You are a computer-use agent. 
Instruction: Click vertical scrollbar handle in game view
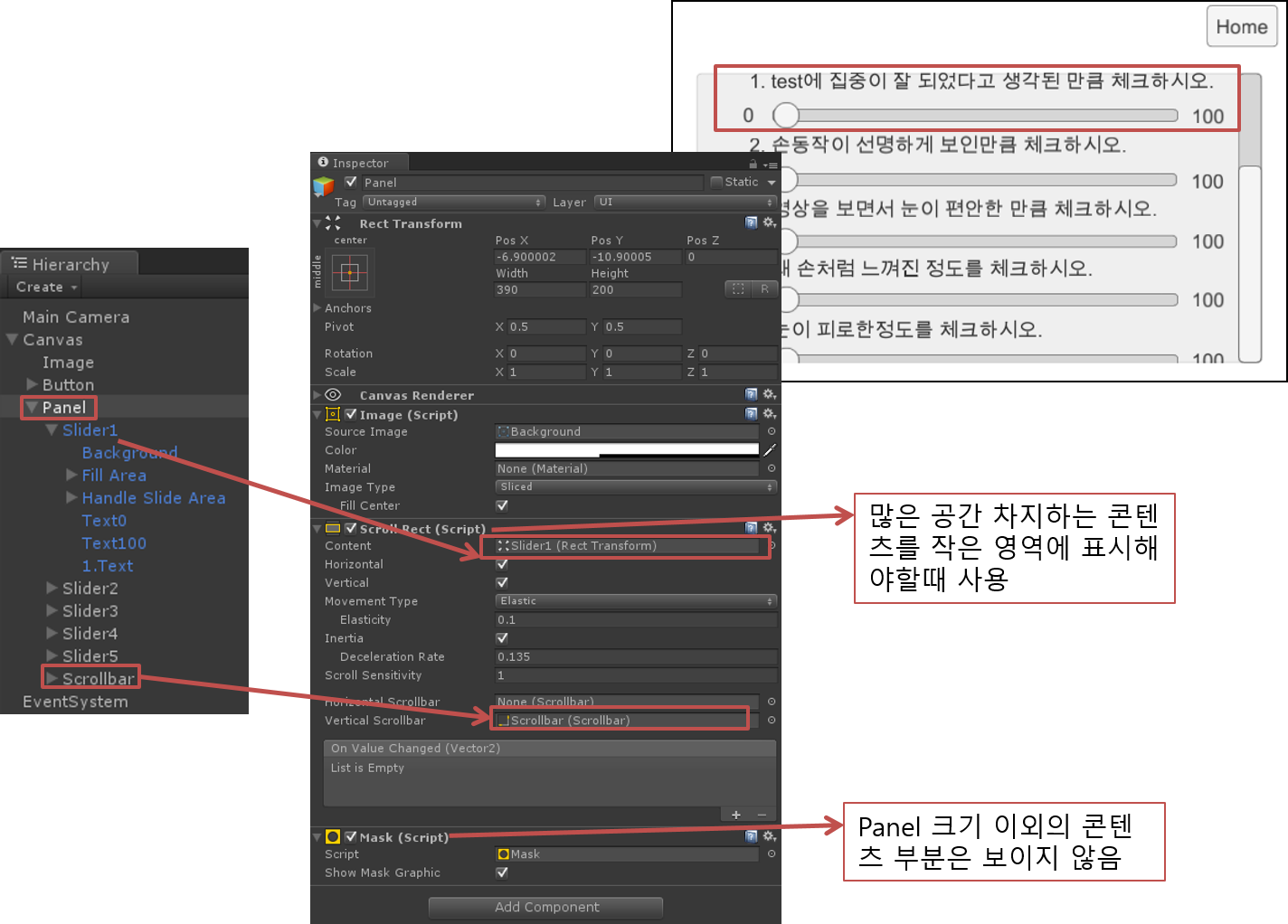click(x=1250, y=263)
